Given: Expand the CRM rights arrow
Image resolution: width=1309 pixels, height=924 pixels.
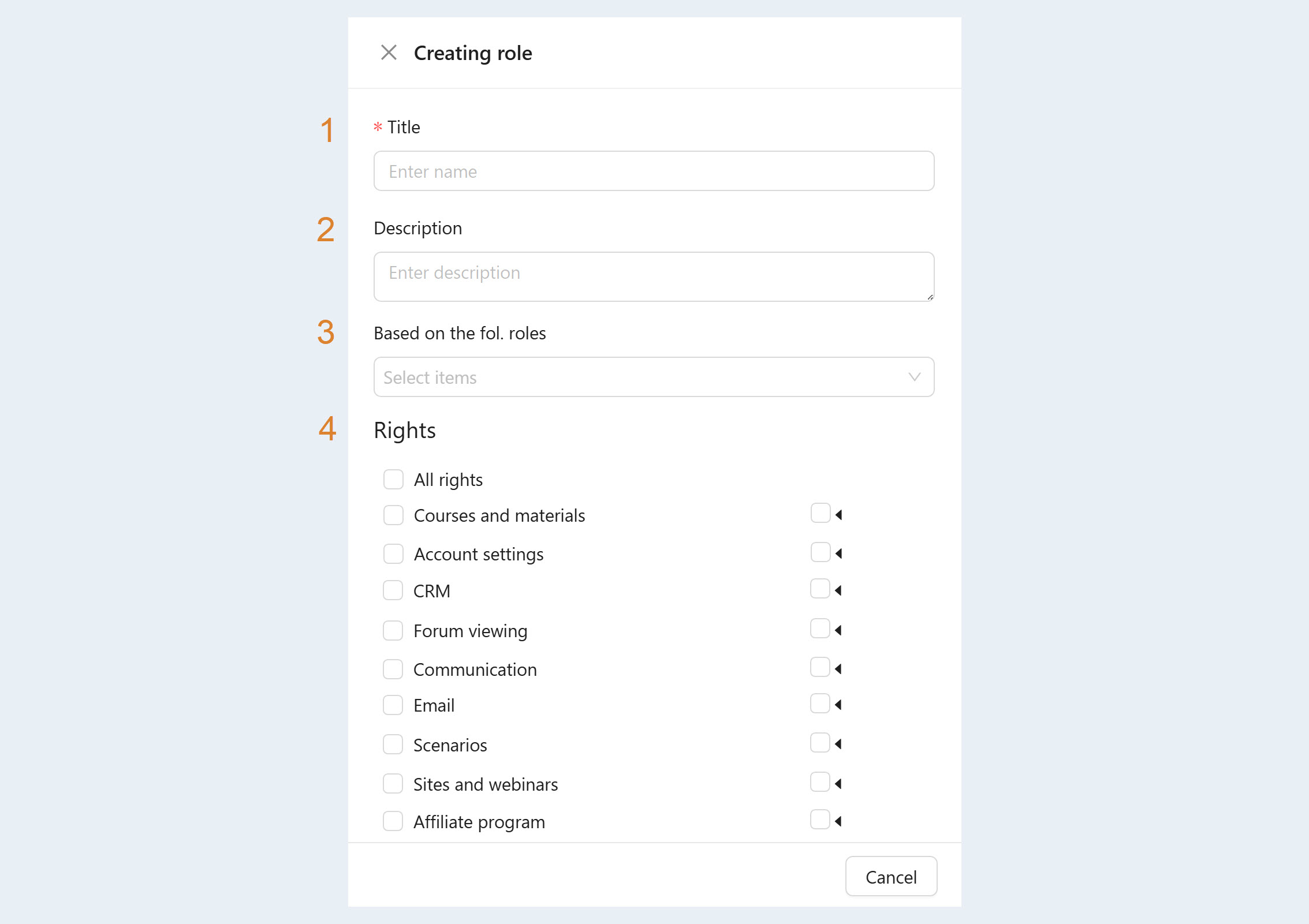Looking at the screenshot, I should coord(838,590).
